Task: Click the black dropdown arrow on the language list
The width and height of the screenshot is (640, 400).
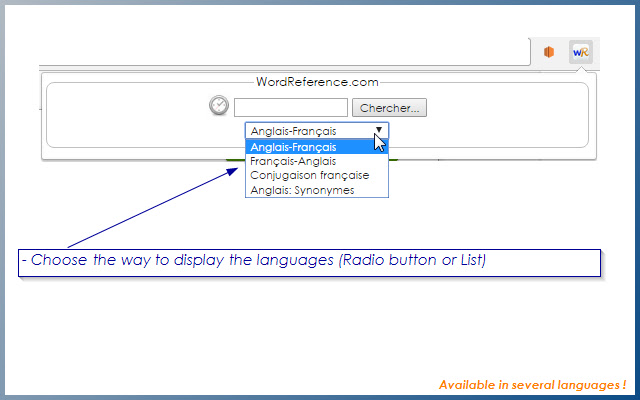Action: (379, 130)
